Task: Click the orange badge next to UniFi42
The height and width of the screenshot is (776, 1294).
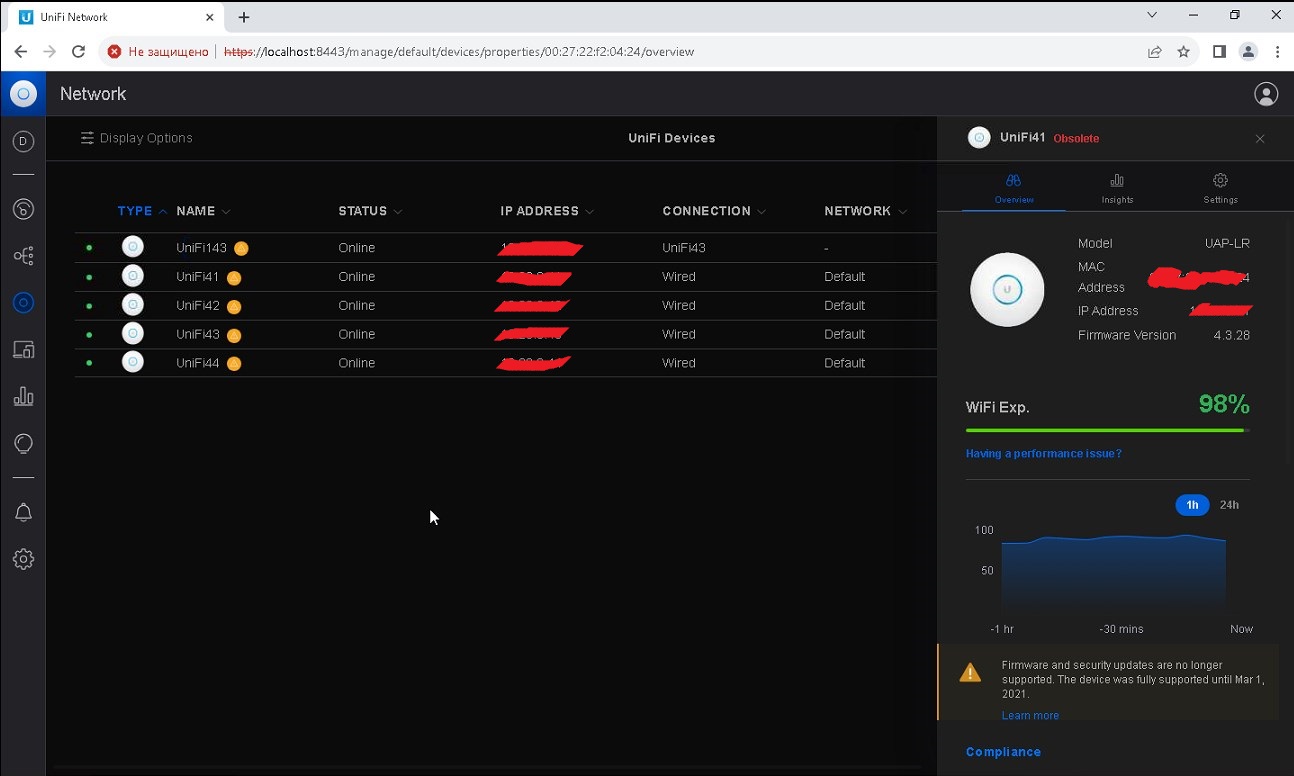Action: coord(233,306)
